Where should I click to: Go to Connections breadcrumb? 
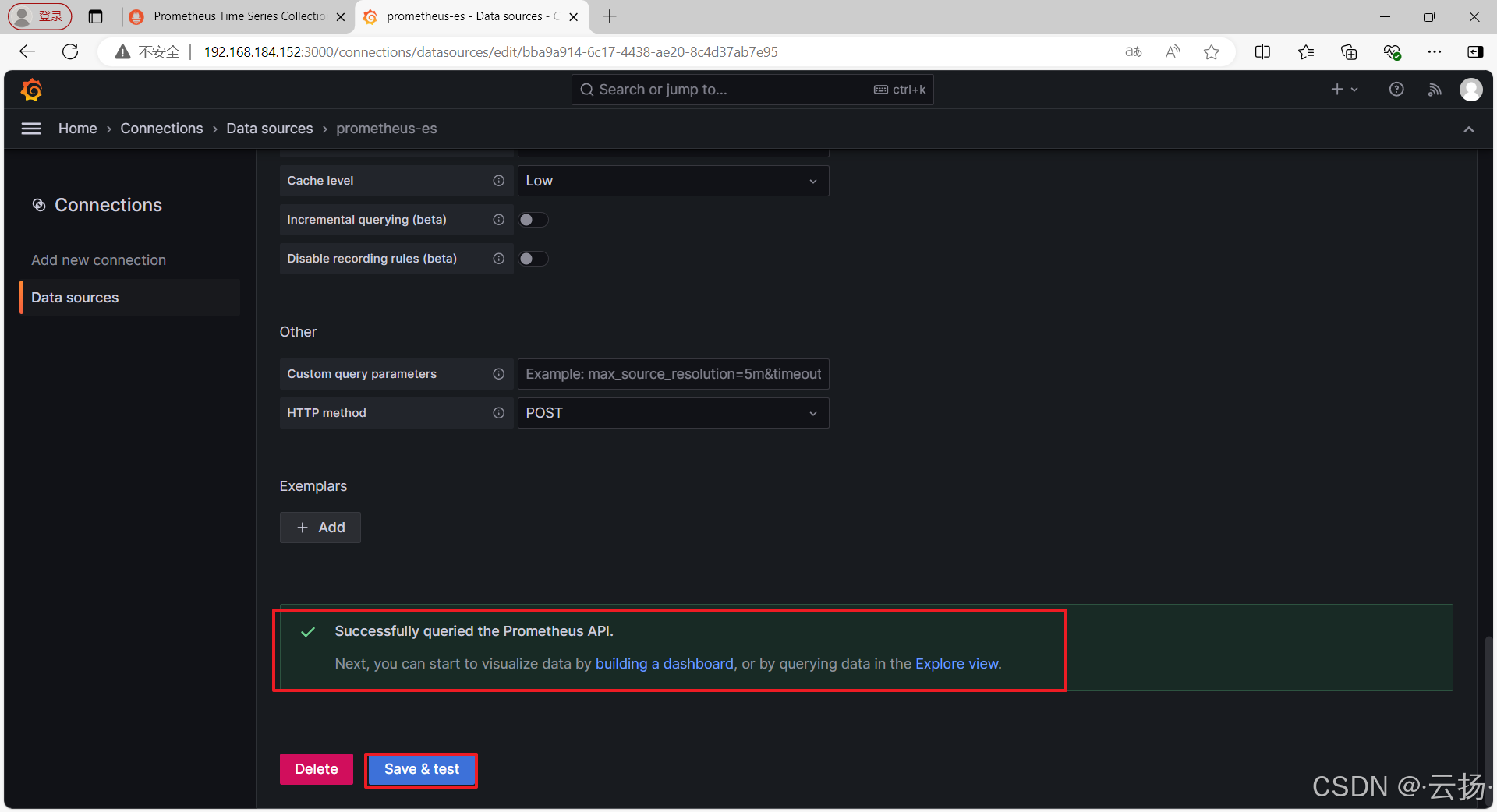pos(161,129)
